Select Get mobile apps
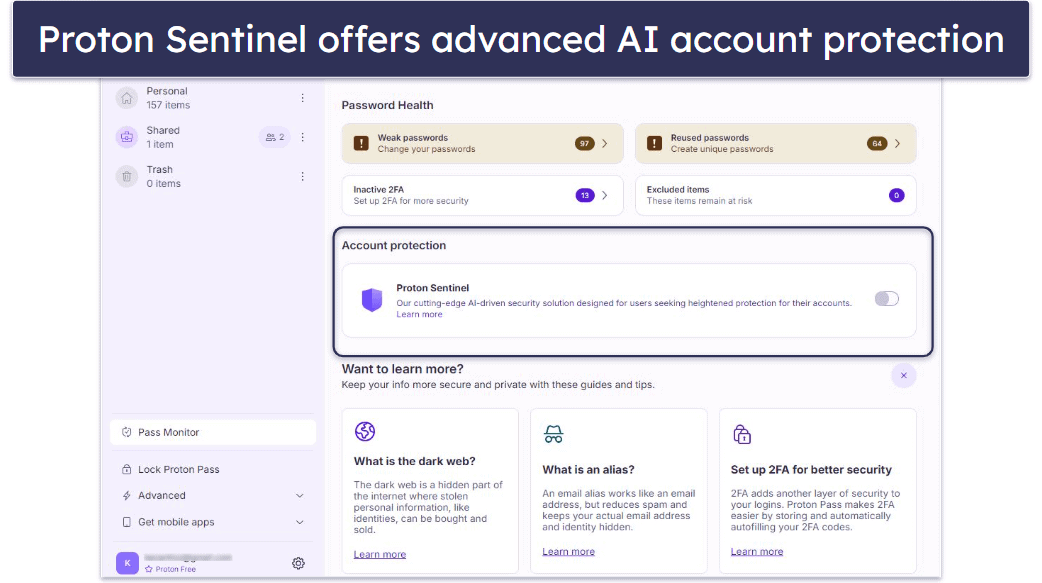Screen dimensions: 1042x583 (213, 522)
